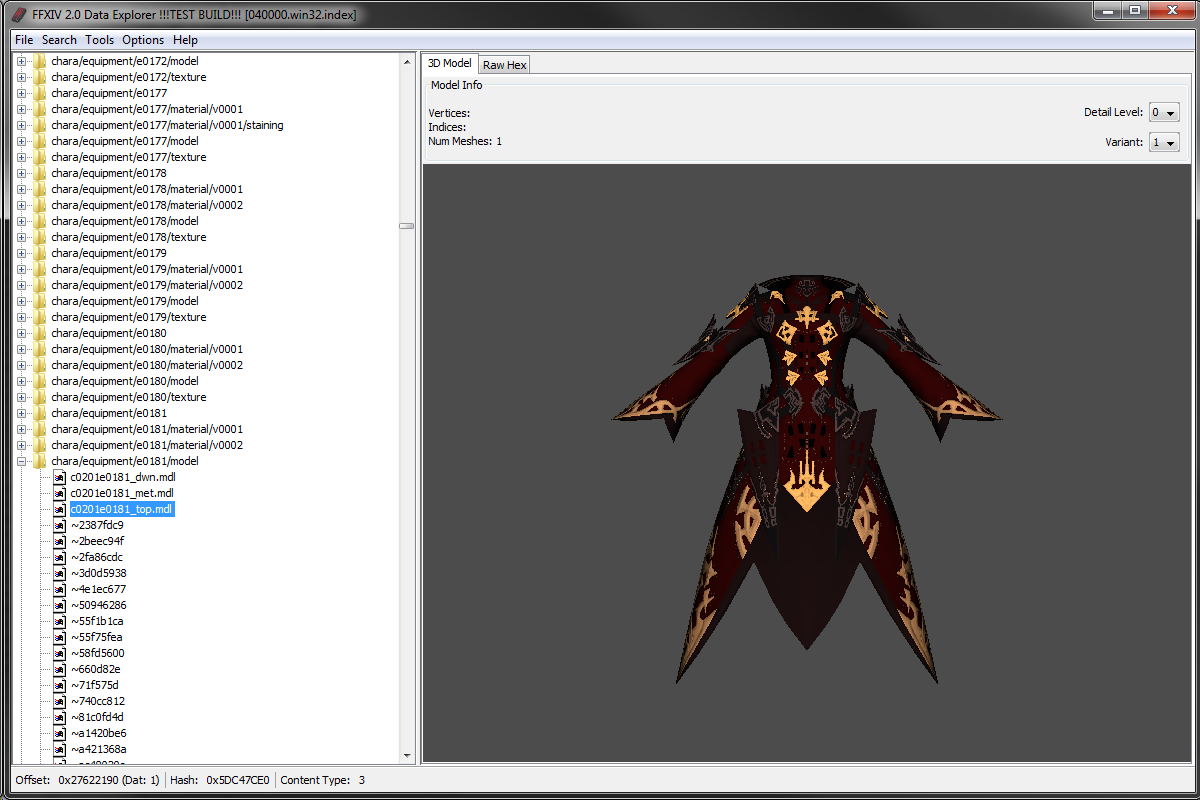Select the chara/equipment/e0177/texture folder

pyautogui.click(x=129, y=157)
